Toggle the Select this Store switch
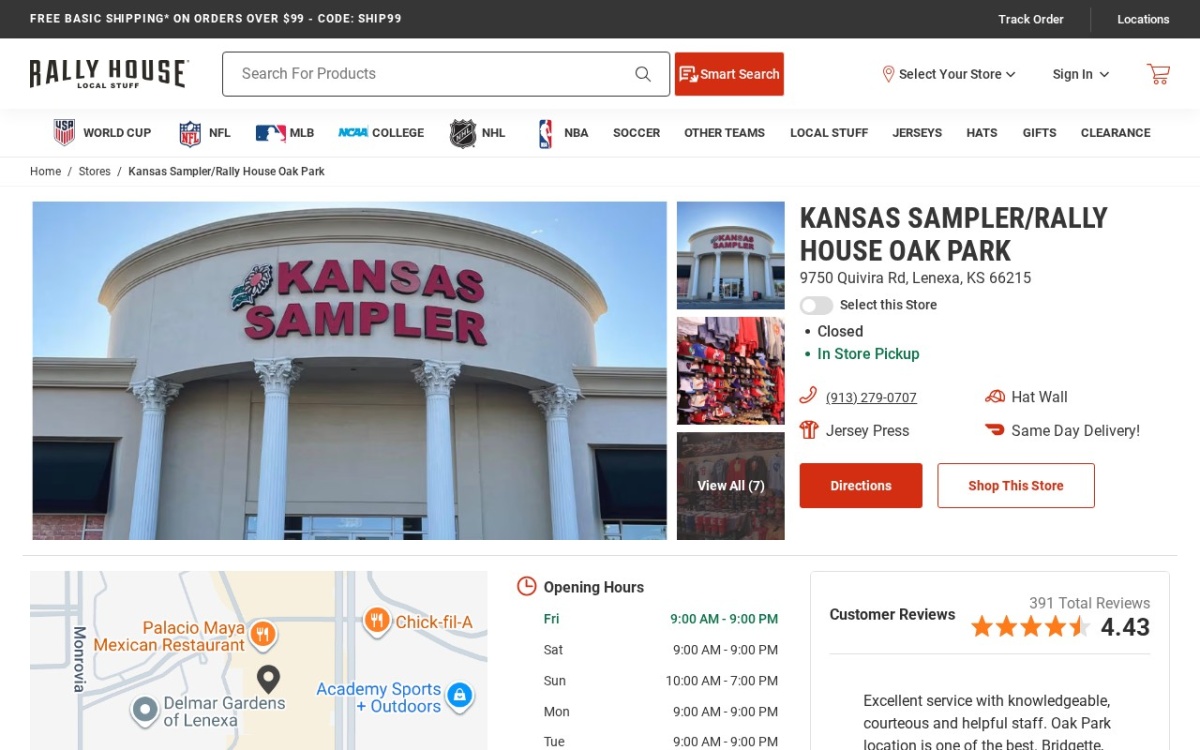1200x750 pixels. [x=816, y=305]
